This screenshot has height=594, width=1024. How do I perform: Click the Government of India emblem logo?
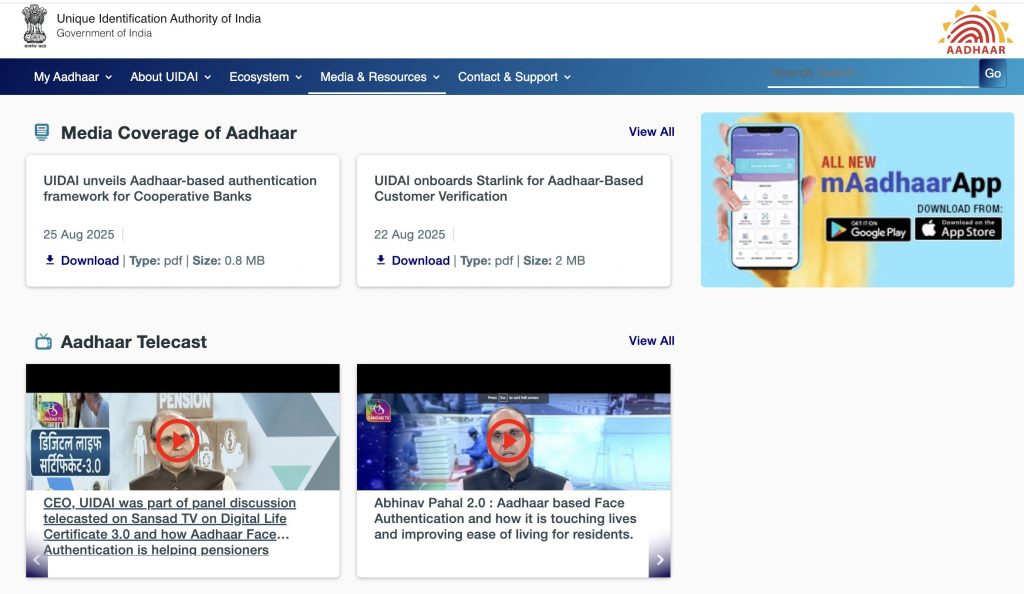pos(35,26)
